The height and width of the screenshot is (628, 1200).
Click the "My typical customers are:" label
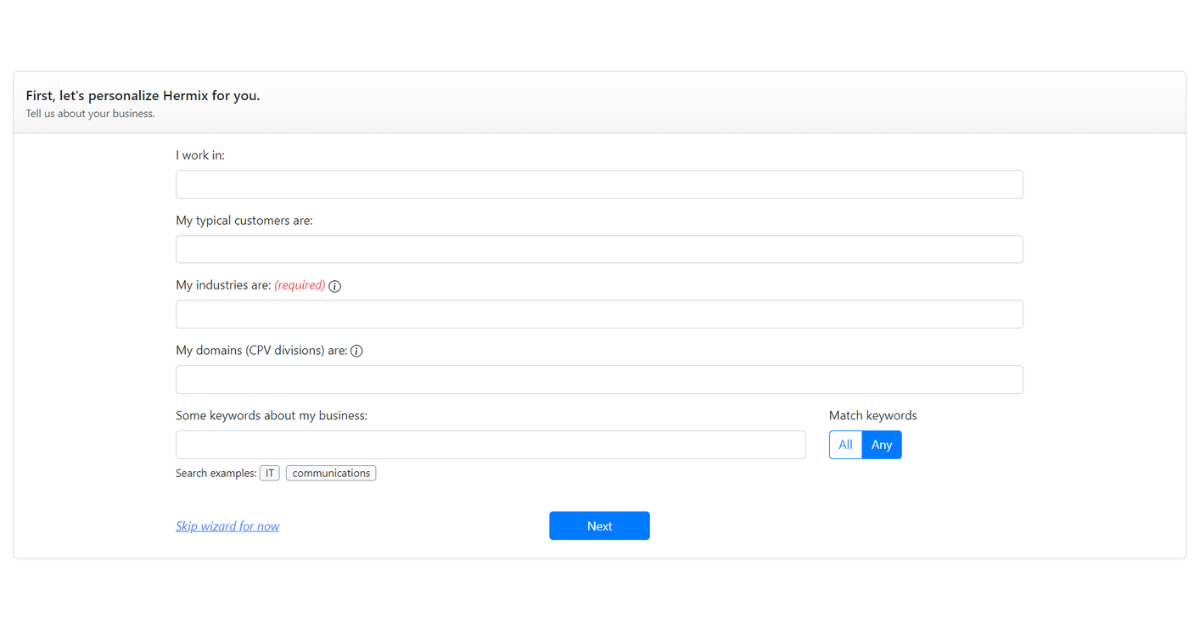[244, 221]
